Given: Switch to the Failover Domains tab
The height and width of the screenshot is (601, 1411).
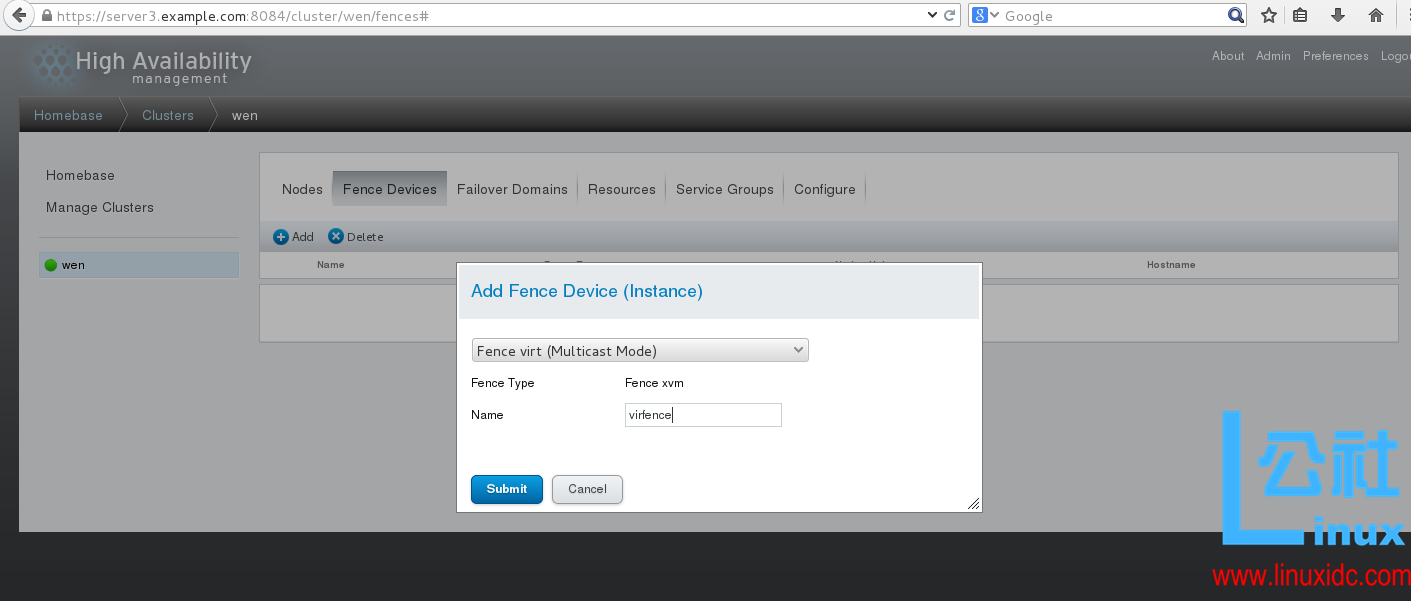Looking at the screenshot, I should coord(511,188).
